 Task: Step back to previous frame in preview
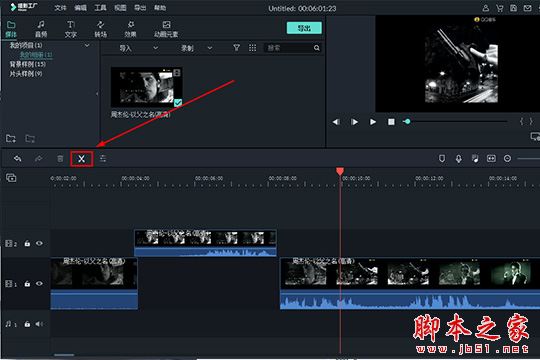336,122
